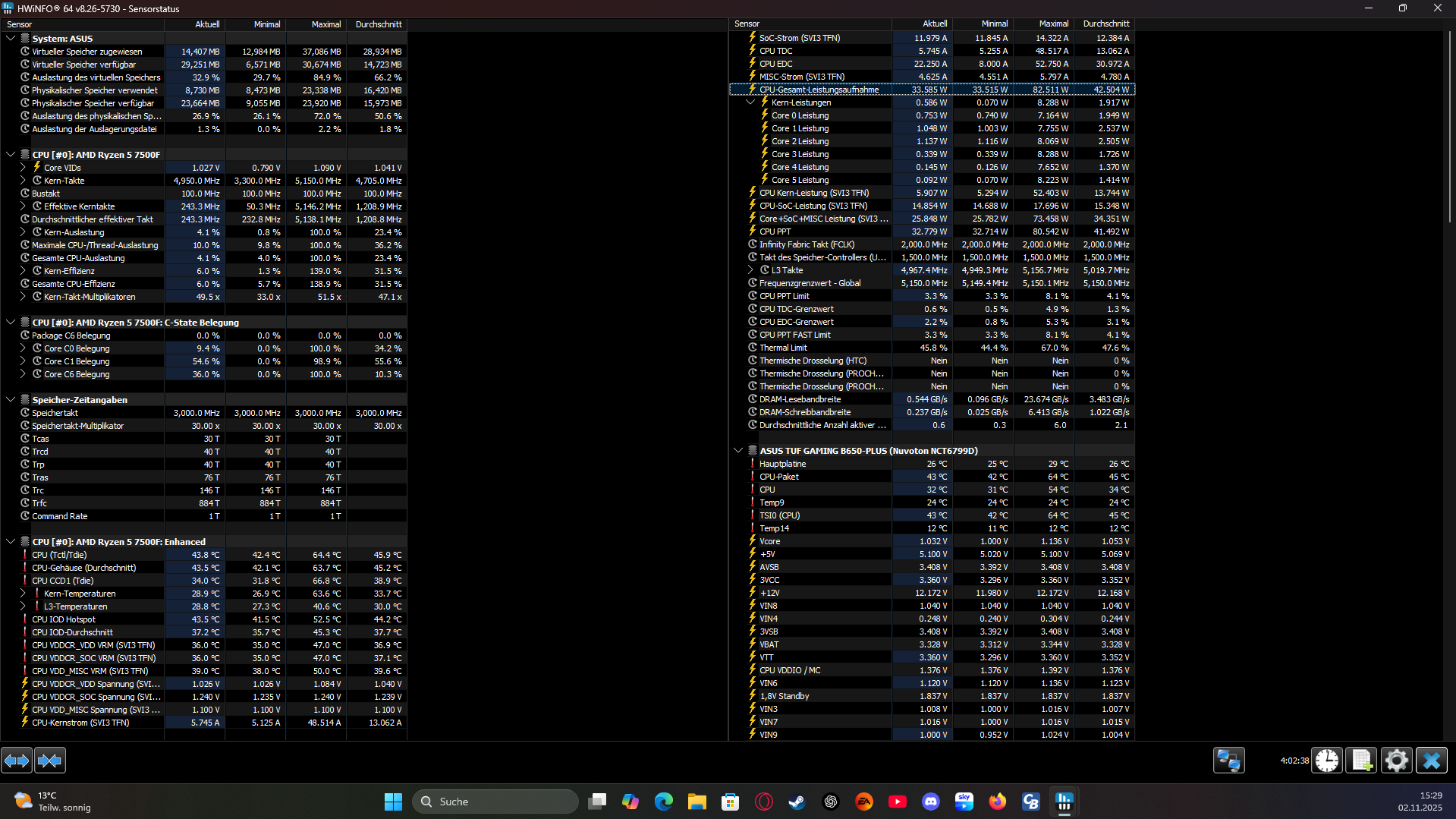Click the right panel Durchschnitt column header

1104,24
